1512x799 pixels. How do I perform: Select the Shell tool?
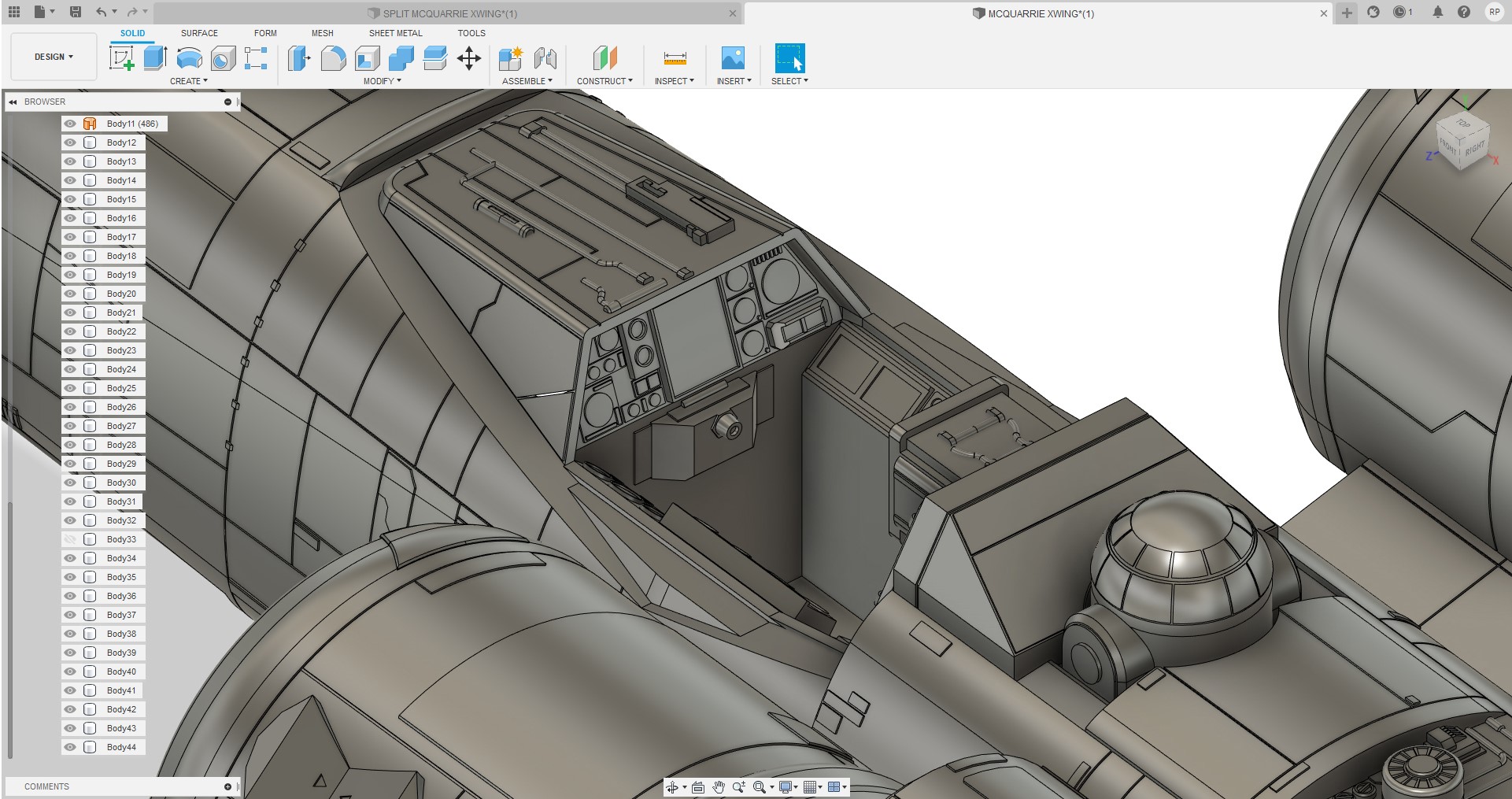(x=367, y=58)
